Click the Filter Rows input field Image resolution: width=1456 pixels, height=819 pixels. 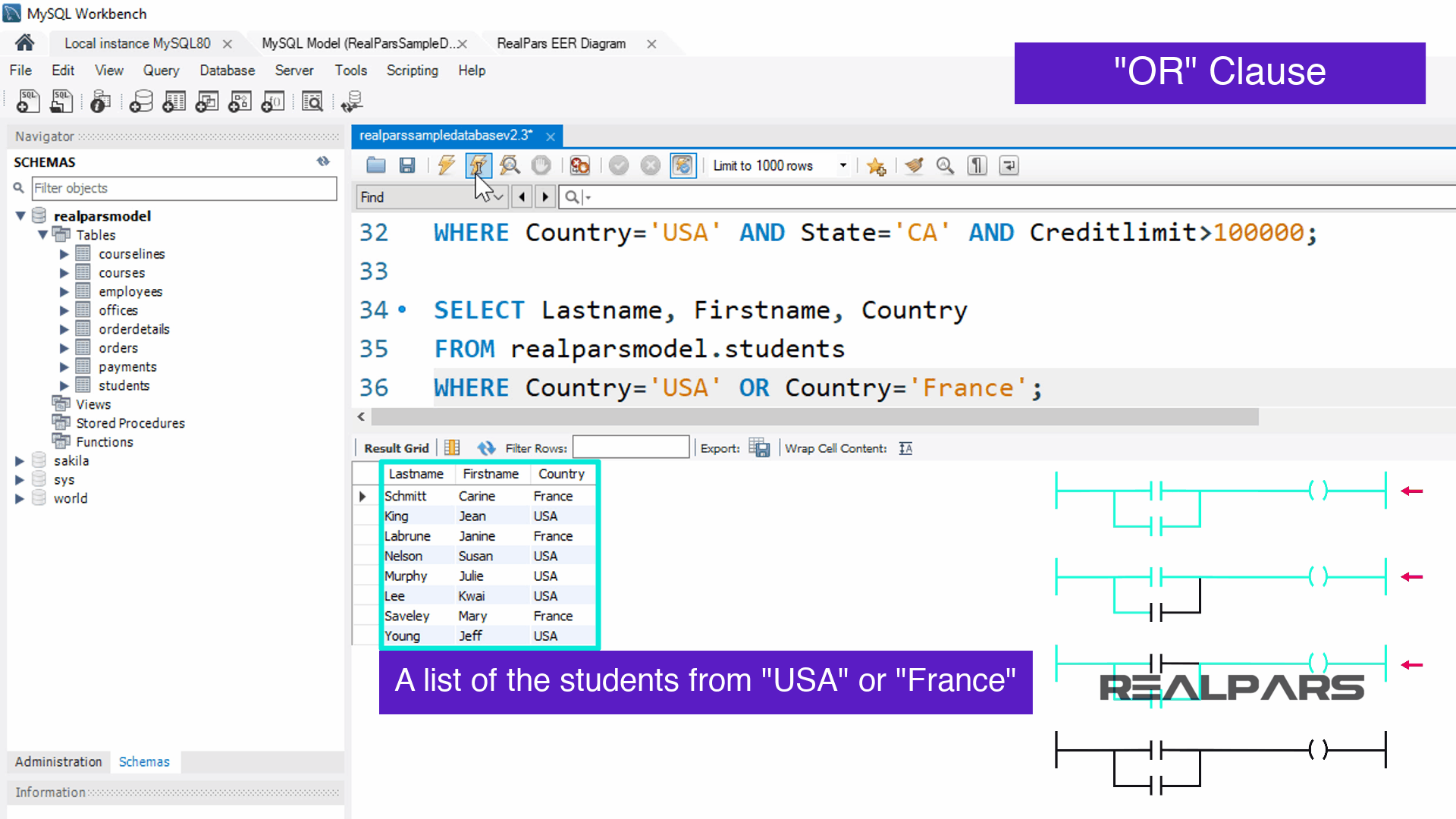(x=630, y=448)
